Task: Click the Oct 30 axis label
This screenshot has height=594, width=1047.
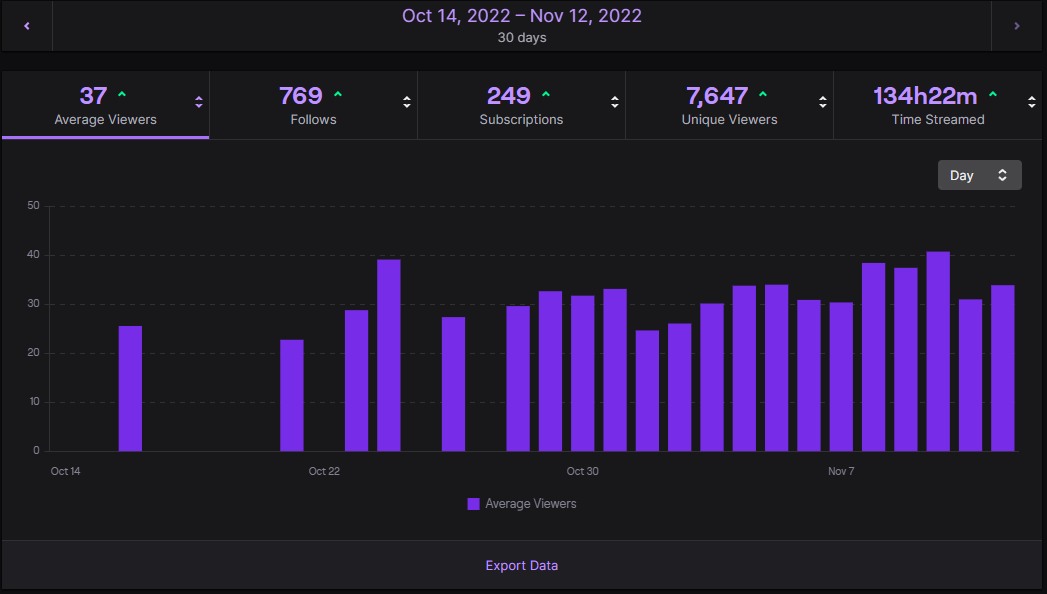Action: pyautogui.click(x=582, y=471)
